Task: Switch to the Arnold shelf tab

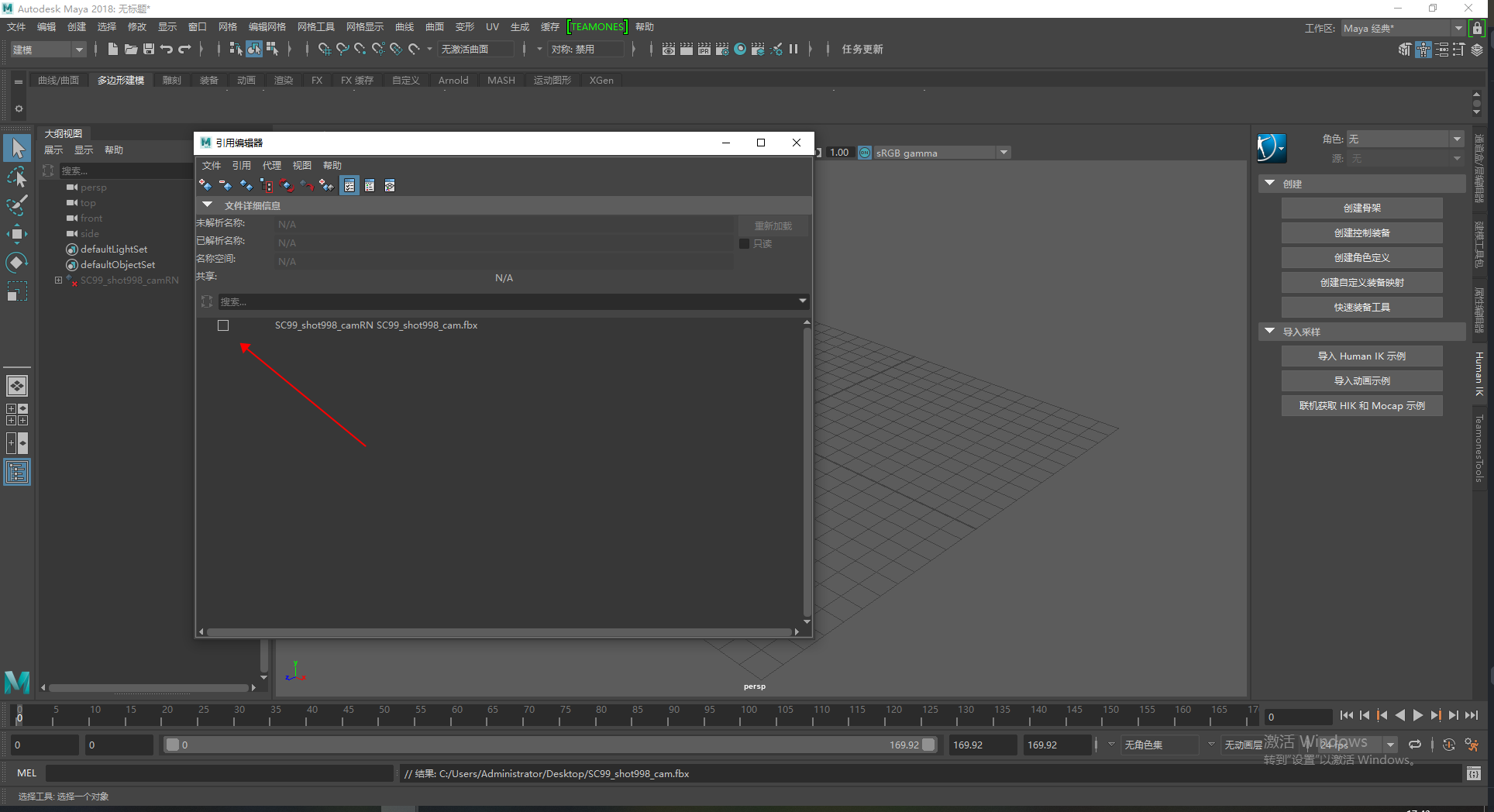Action: tap(453, 81)
